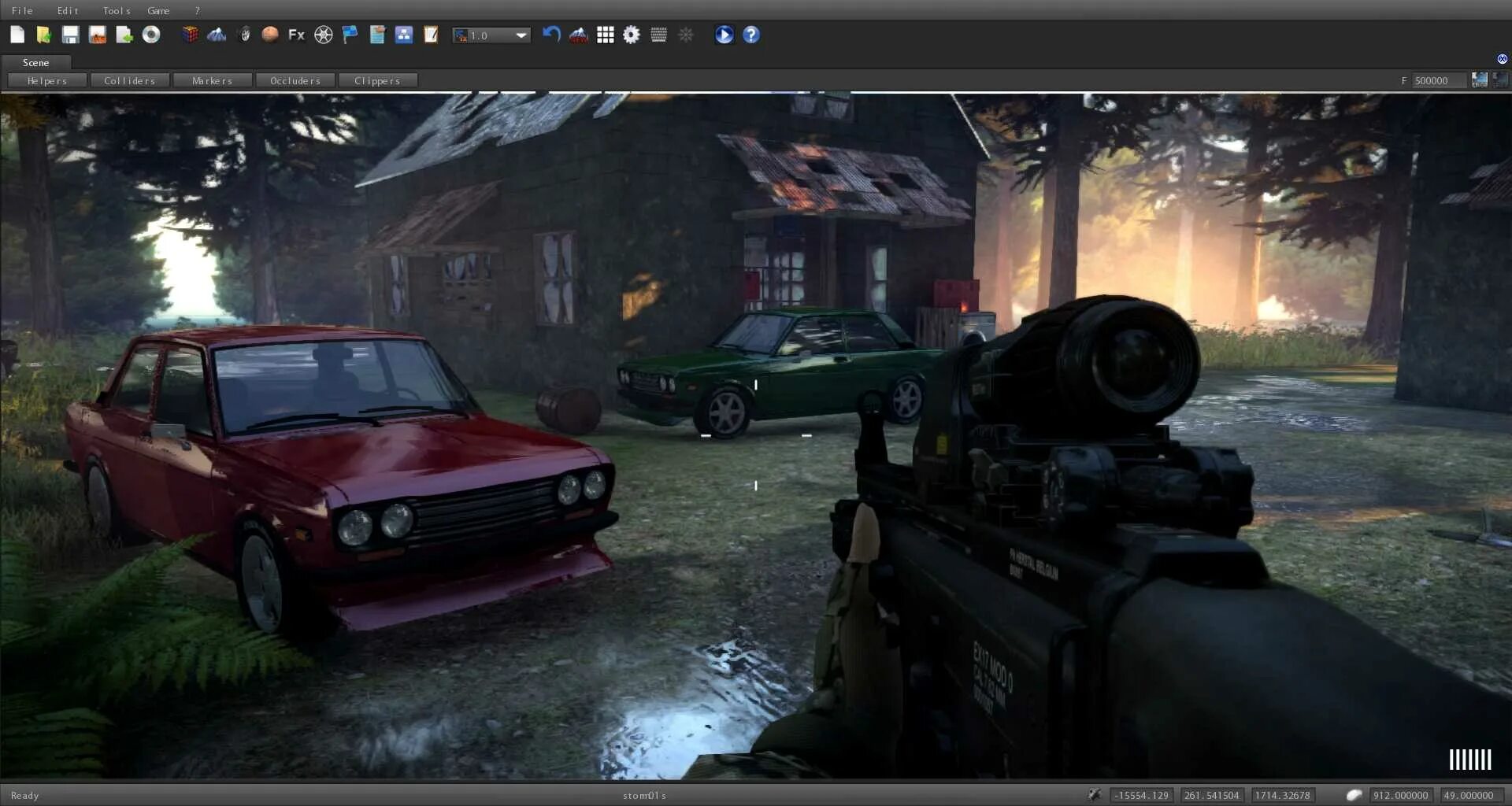
Task: Open the question mark help menu
Action: coord(198,10)
